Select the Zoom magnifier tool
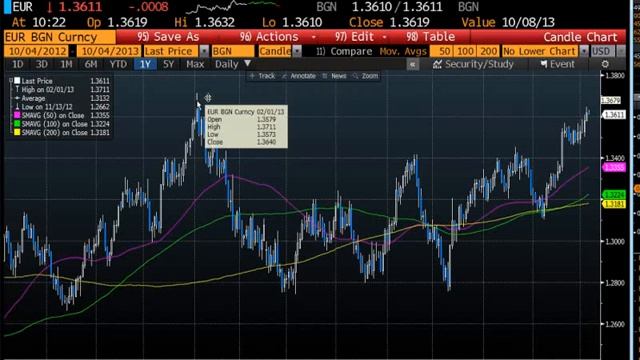 point(365,76)
